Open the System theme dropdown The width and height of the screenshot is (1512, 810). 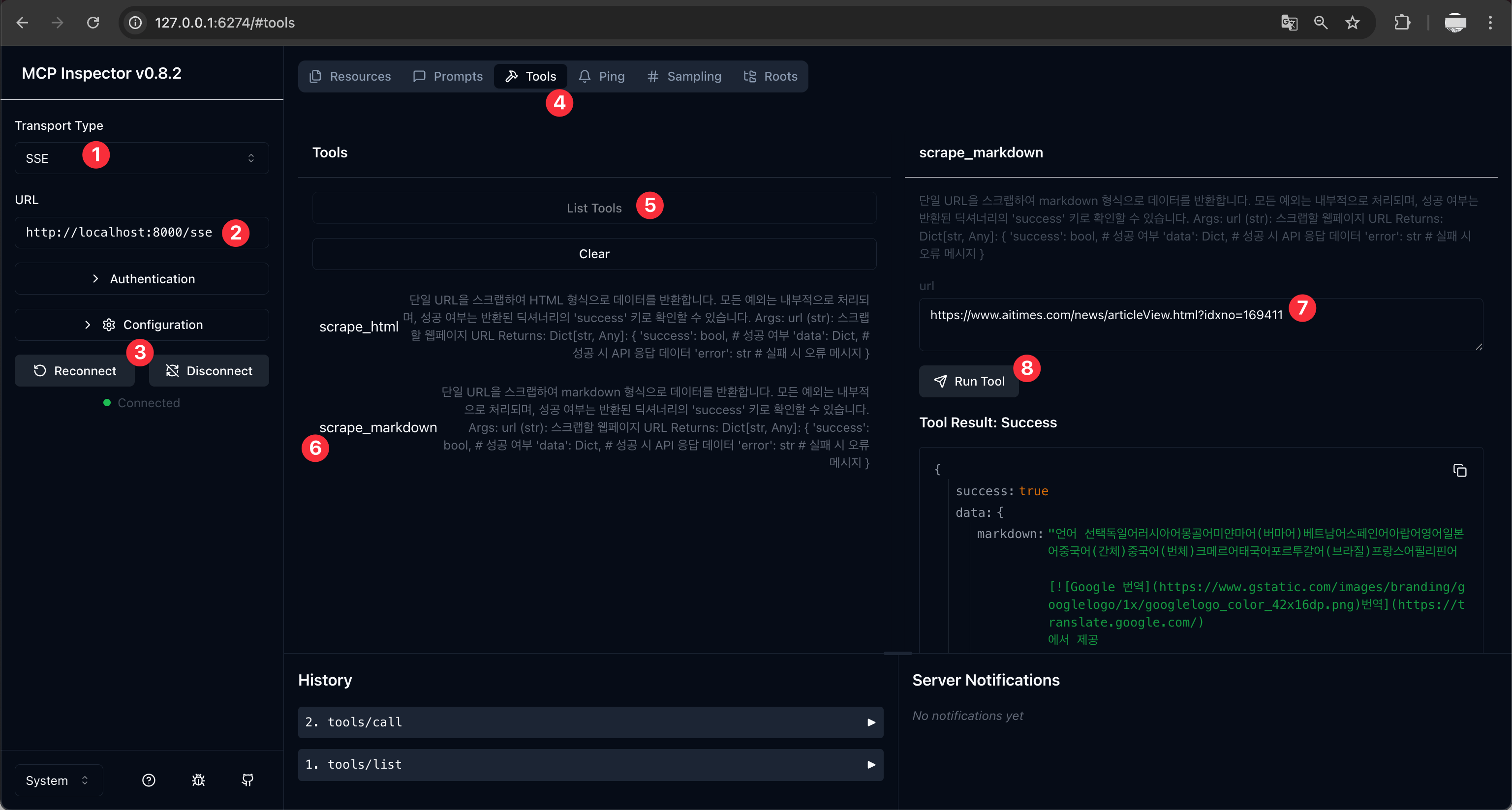[58, 780]
